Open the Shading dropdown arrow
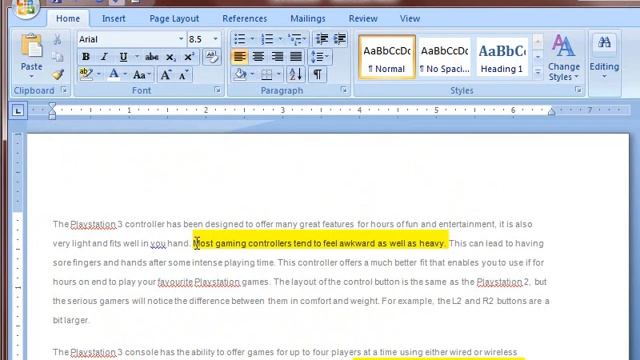640x360 pixels. 252,74
